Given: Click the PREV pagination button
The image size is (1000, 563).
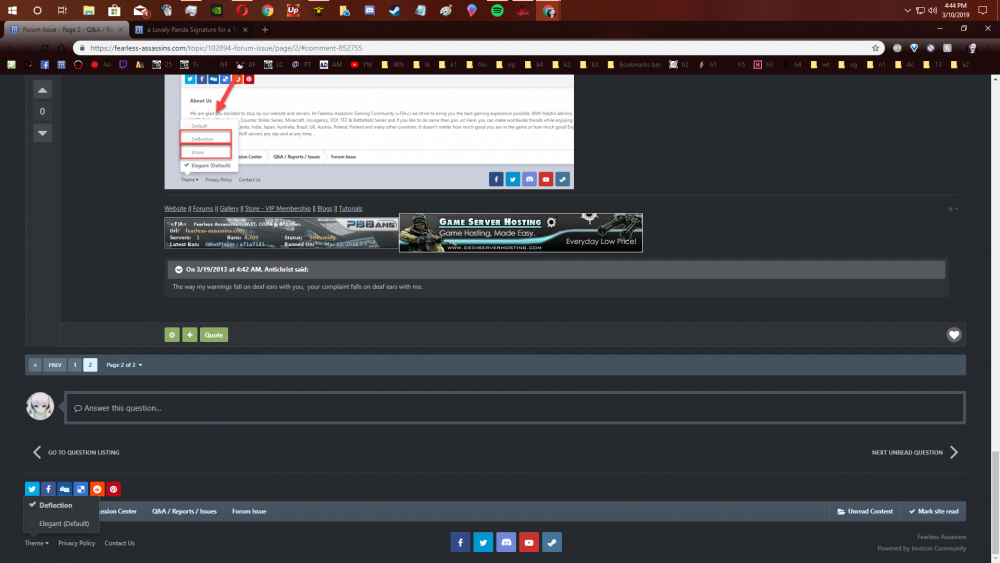Looking at the screenshot, I should pos(55,365).
